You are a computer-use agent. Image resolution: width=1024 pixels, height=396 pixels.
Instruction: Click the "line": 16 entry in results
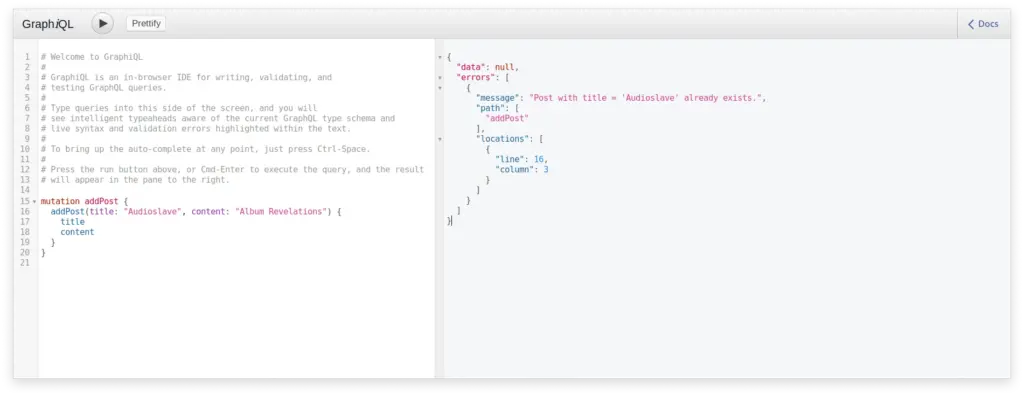522,159
